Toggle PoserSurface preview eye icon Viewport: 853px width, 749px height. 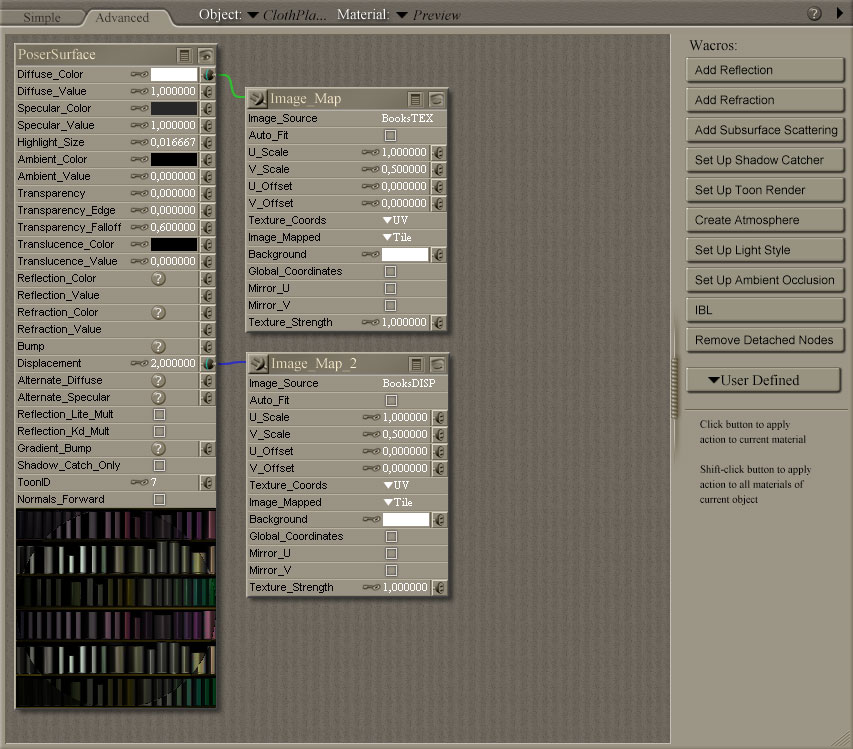206,55
